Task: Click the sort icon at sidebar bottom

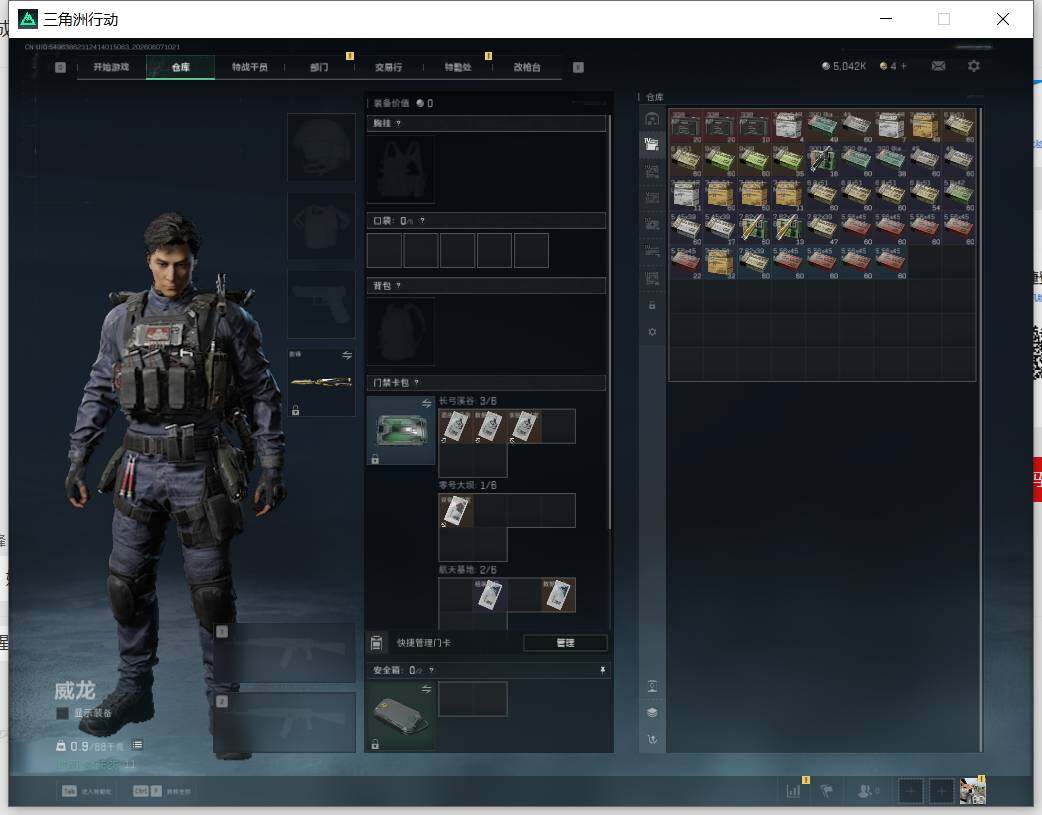Action: click(652, 739)
